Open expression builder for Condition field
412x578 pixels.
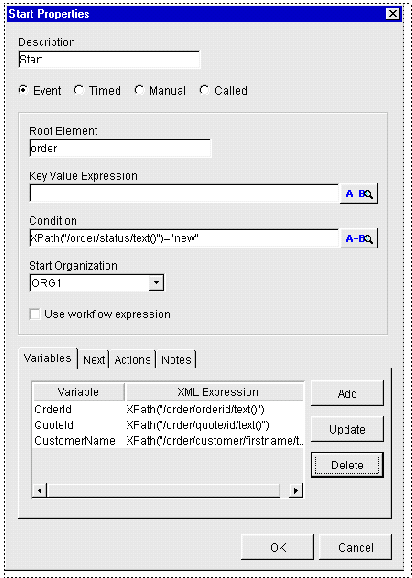[359, 238]
